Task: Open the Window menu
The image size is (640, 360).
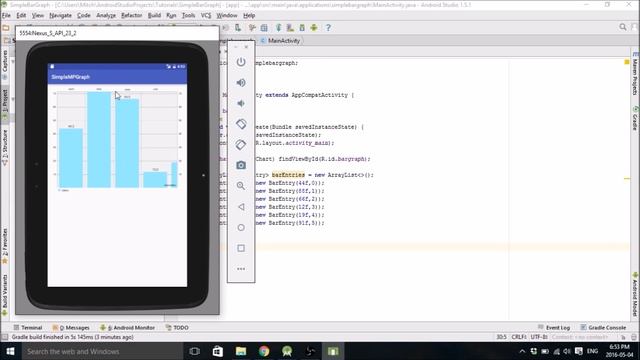Action: [227, 16]
